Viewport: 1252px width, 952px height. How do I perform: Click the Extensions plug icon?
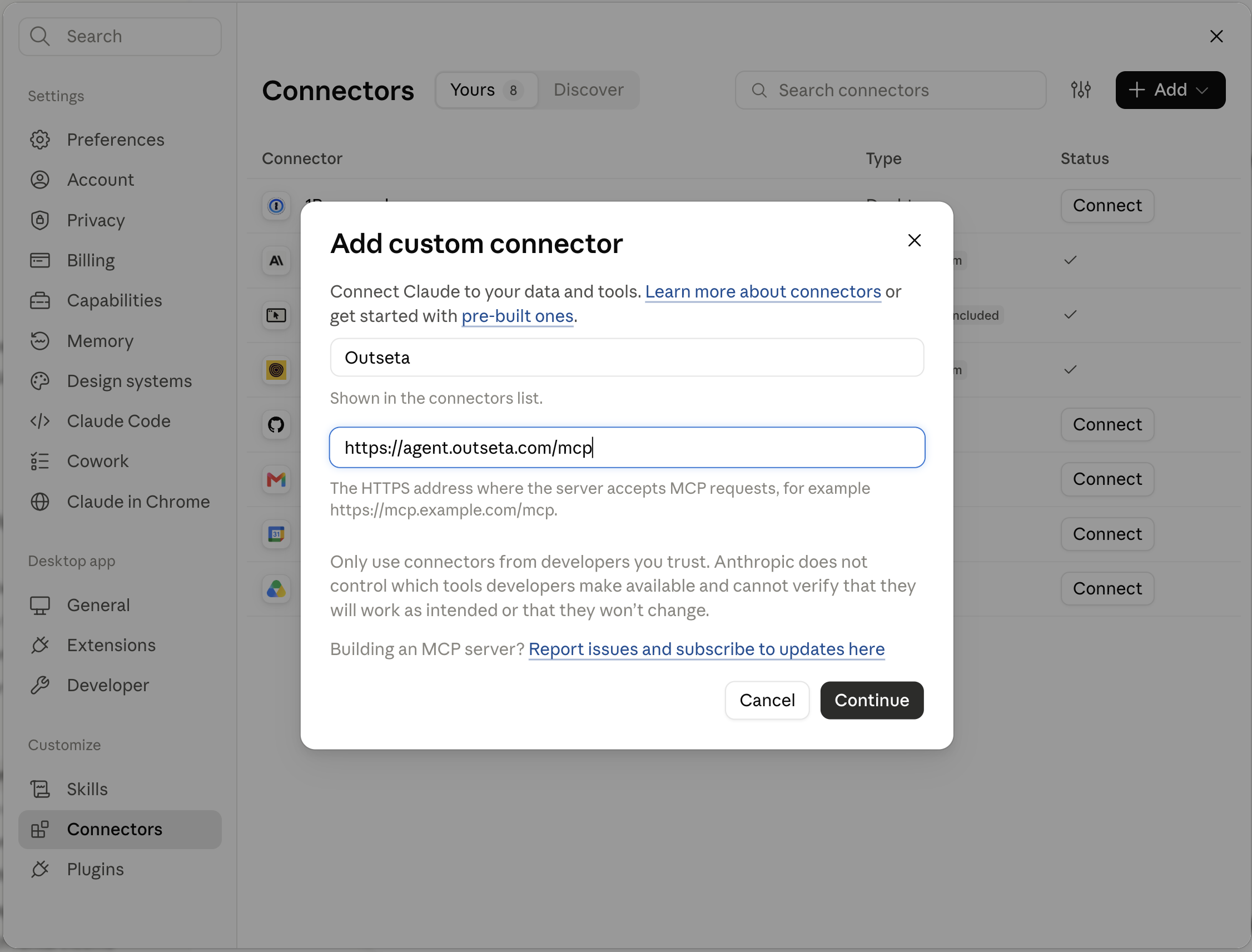point(39,645)
